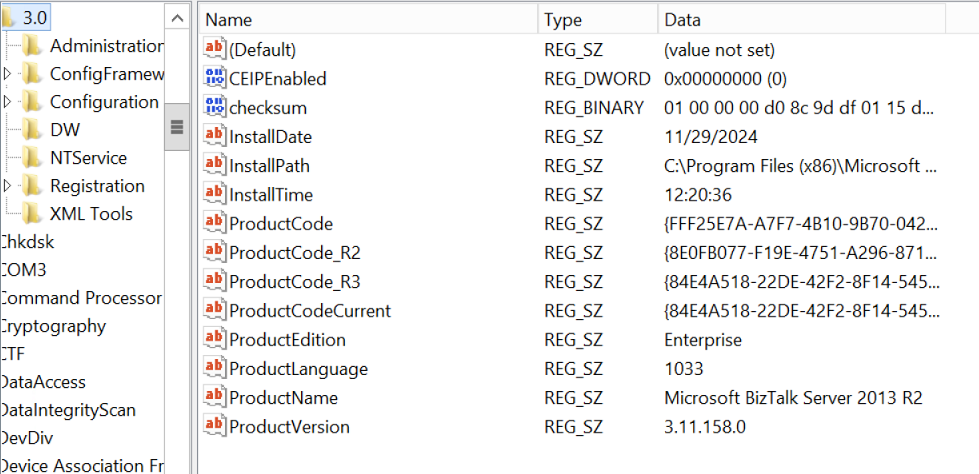Screen dimensions: 979x474
Task: Click the NTService folder icon
Action: click(31, 158)
